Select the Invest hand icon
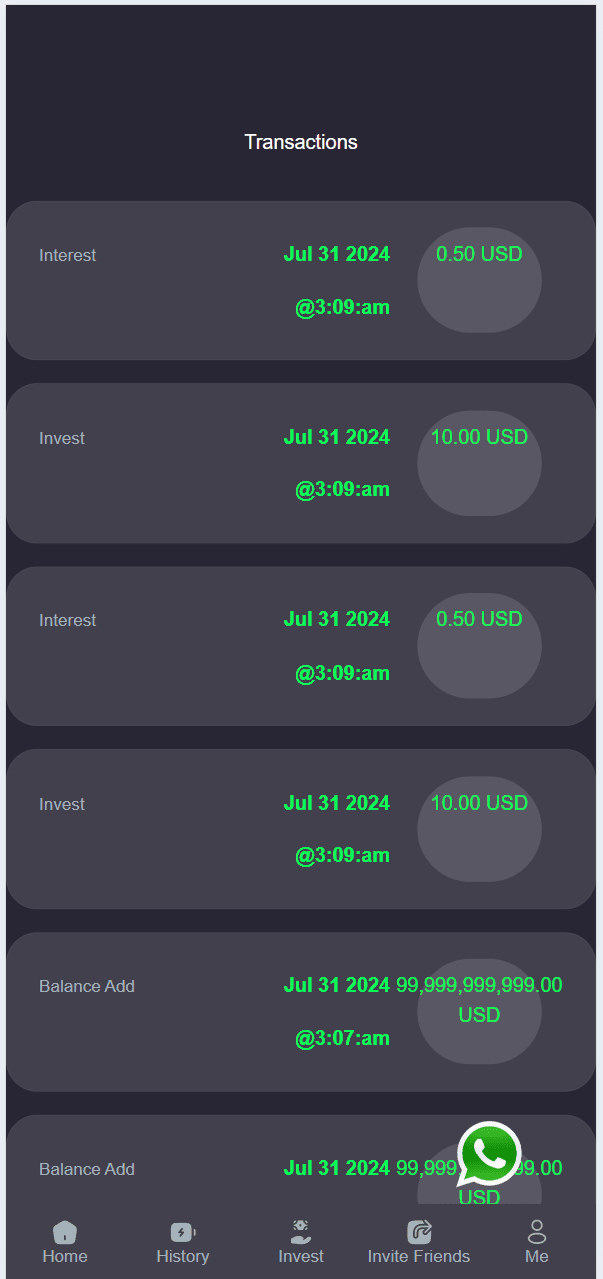The image size is (603, 1279). [301, 1231]
